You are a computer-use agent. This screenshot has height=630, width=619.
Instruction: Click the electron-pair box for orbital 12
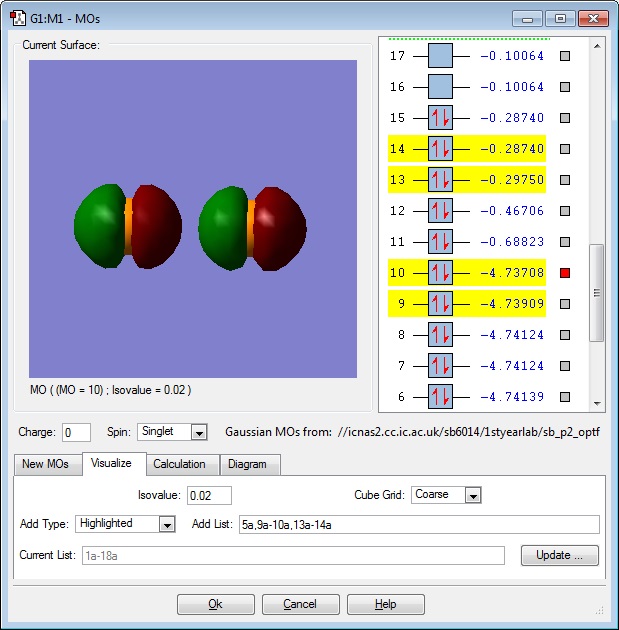coord(440,211)
